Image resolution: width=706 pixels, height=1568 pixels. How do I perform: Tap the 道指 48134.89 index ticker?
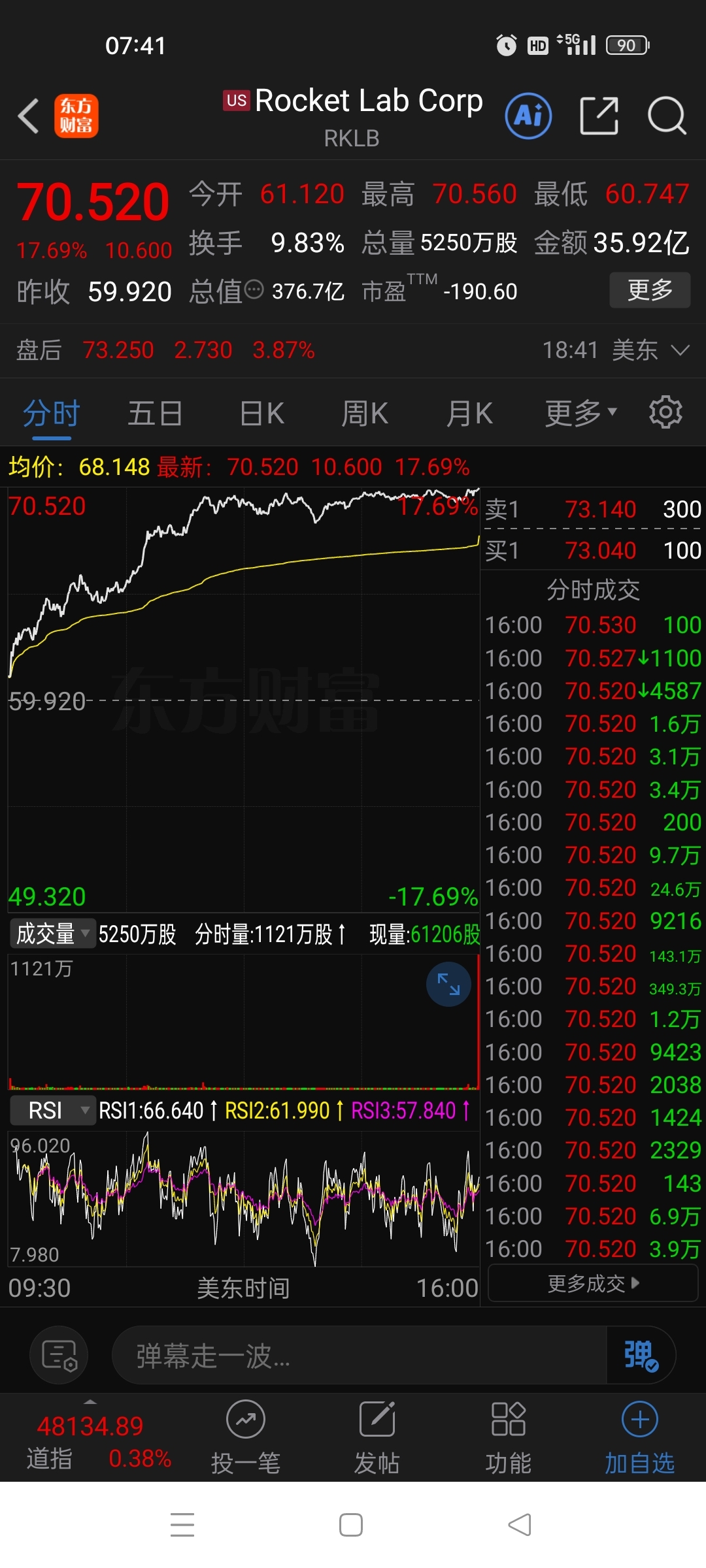pyautogui.click(x=98, y=1441)
